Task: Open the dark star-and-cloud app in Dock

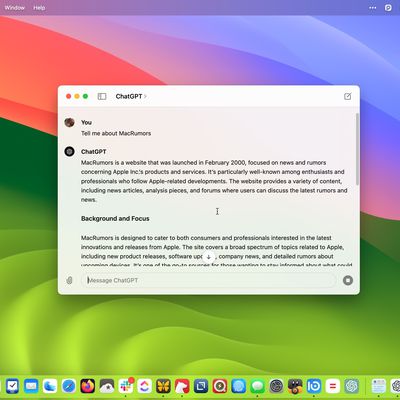Action: pyautogui.click(x=107, y=386)
